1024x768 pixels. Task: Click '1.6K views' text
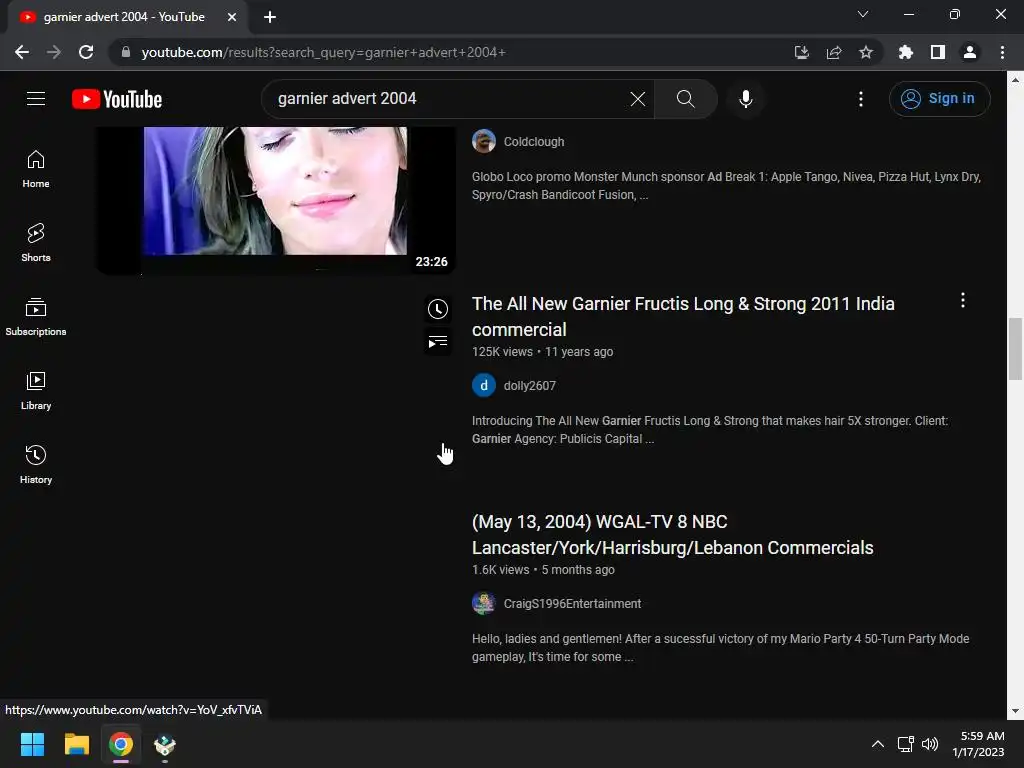[x=500, y=570]
